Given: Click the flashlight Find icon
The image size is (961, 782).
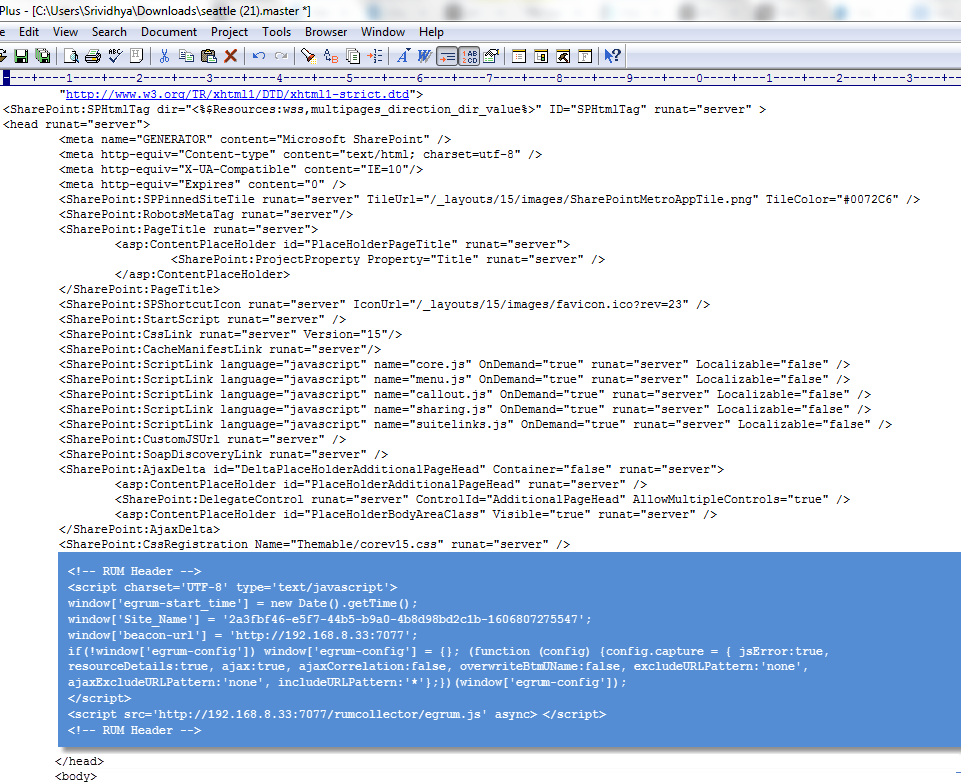Looking at the screenshot, I should (308, 56).
